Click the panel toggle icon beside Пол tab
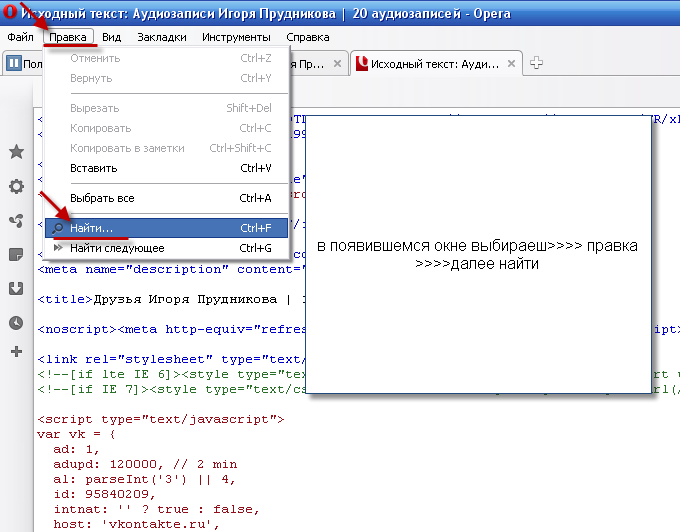The height and width of the screenshot is (532, 680). pyautogui.click(x=13, y=64)
